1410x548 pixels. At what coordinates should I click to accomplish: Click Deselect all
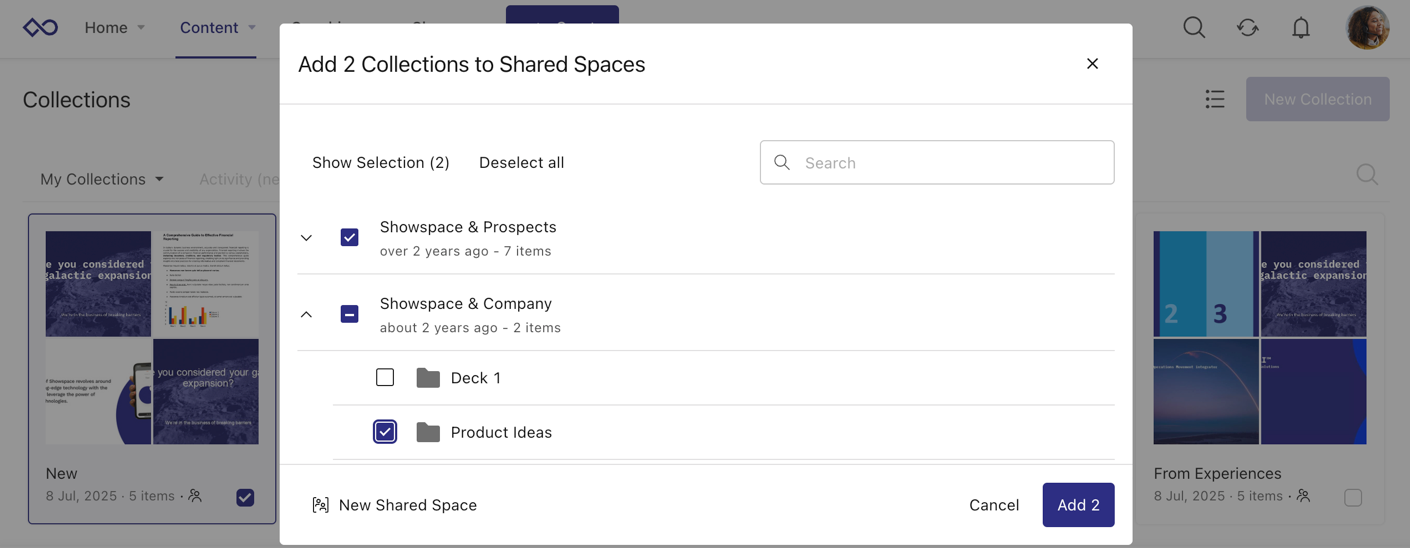521,162
